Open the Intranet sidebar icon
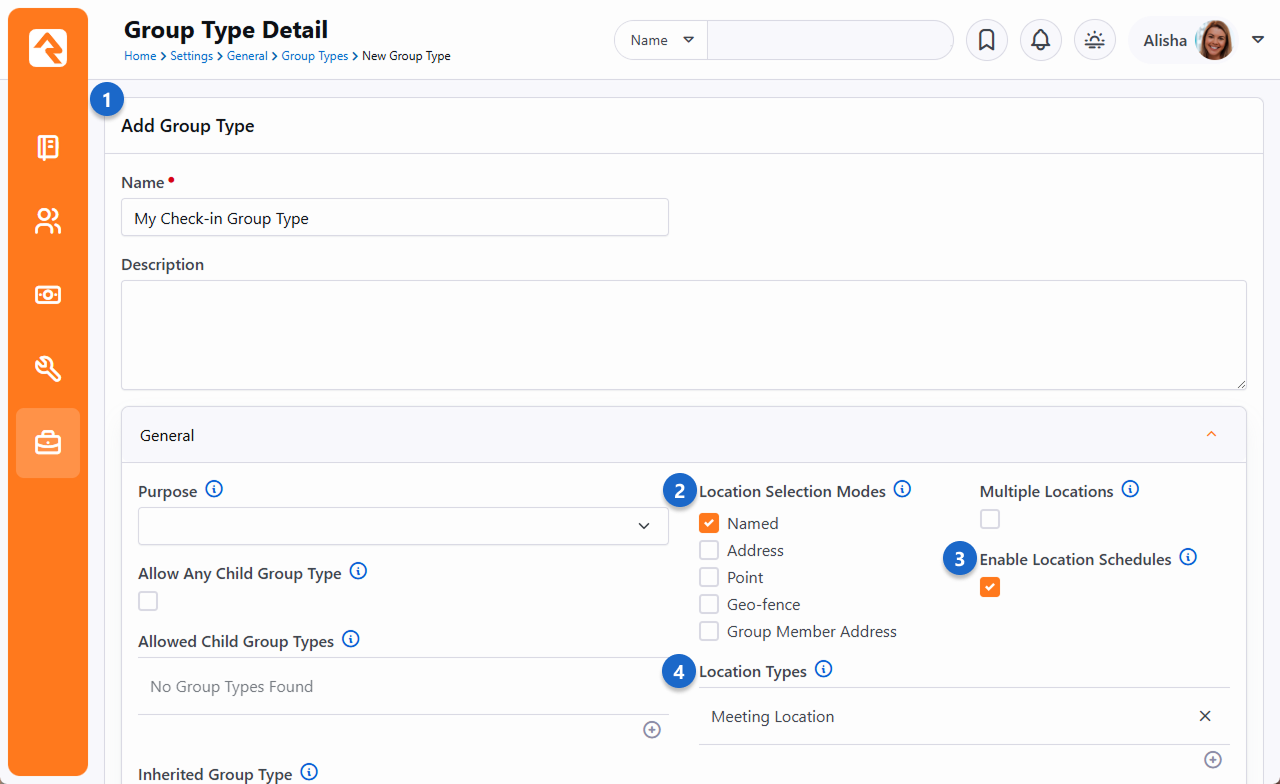1280x784 pixels. click(x=48, y=148)
